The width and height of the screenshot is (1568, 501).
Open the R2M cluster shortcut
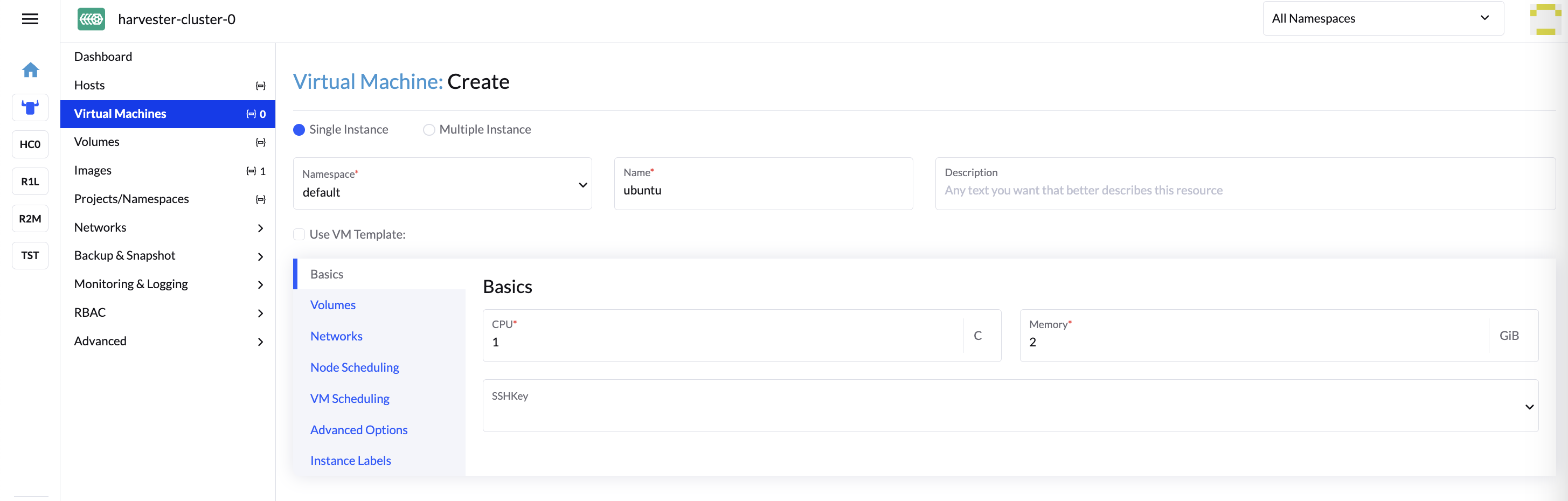pos(30,219)
